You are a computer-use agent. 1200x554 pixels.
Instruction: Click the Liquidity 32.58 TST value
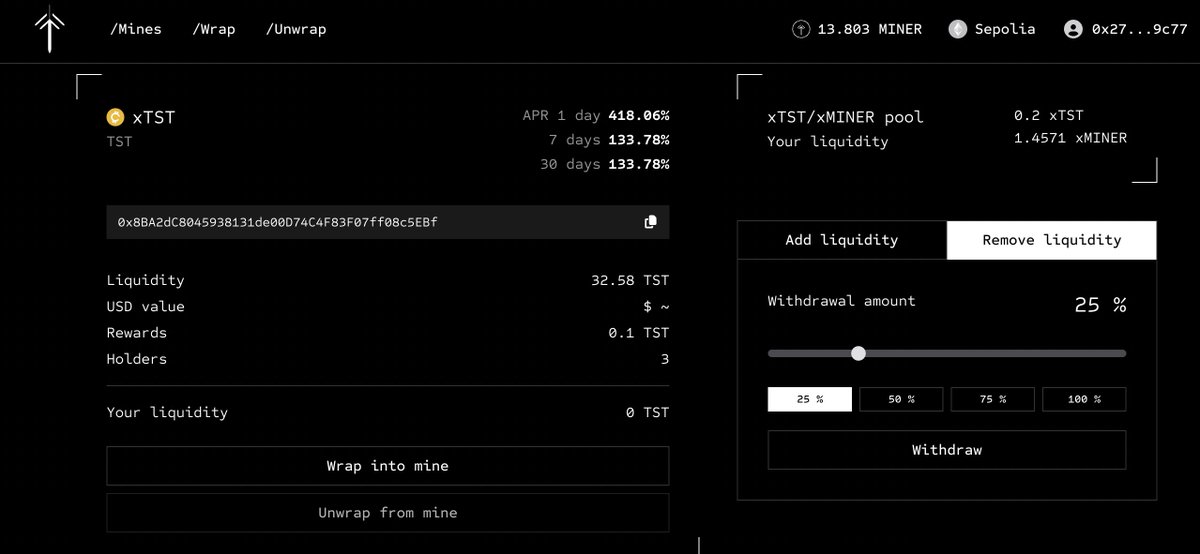[x=630, y=281]
